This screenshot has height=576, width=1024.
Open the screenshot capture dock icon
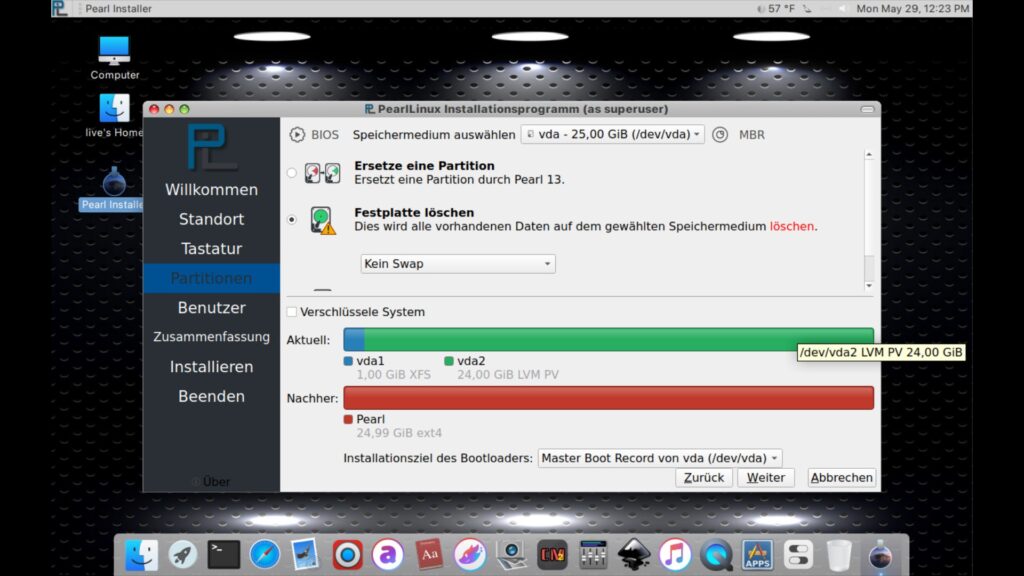[511, 554]
